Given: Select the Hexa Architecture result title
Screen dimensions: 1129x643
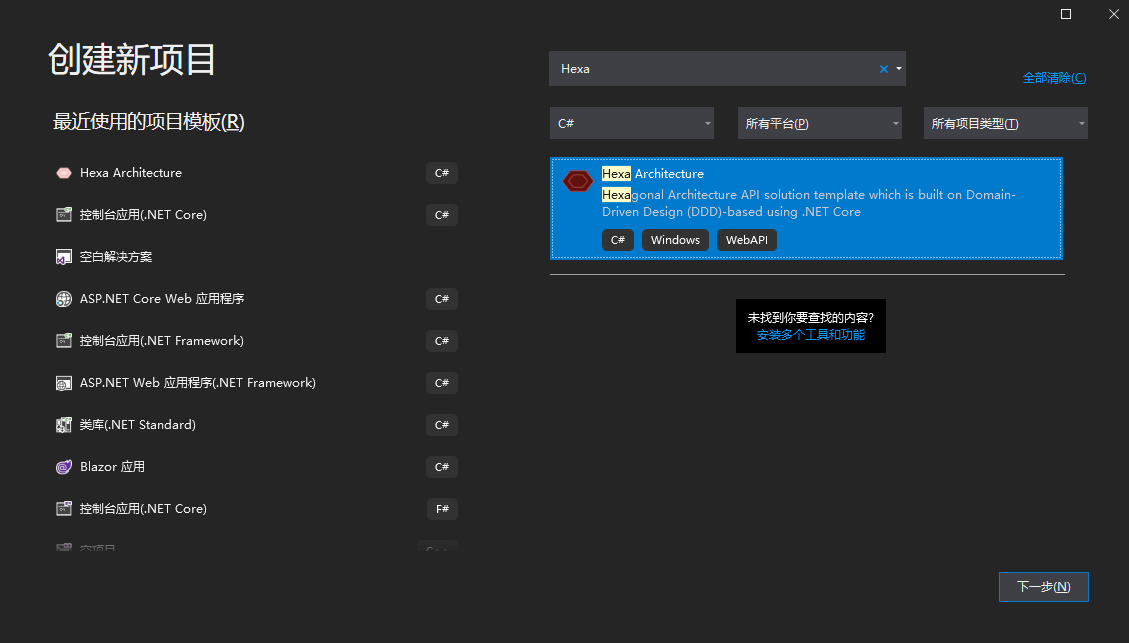Looking at the screenshot, I should click(x=653, y=174).
